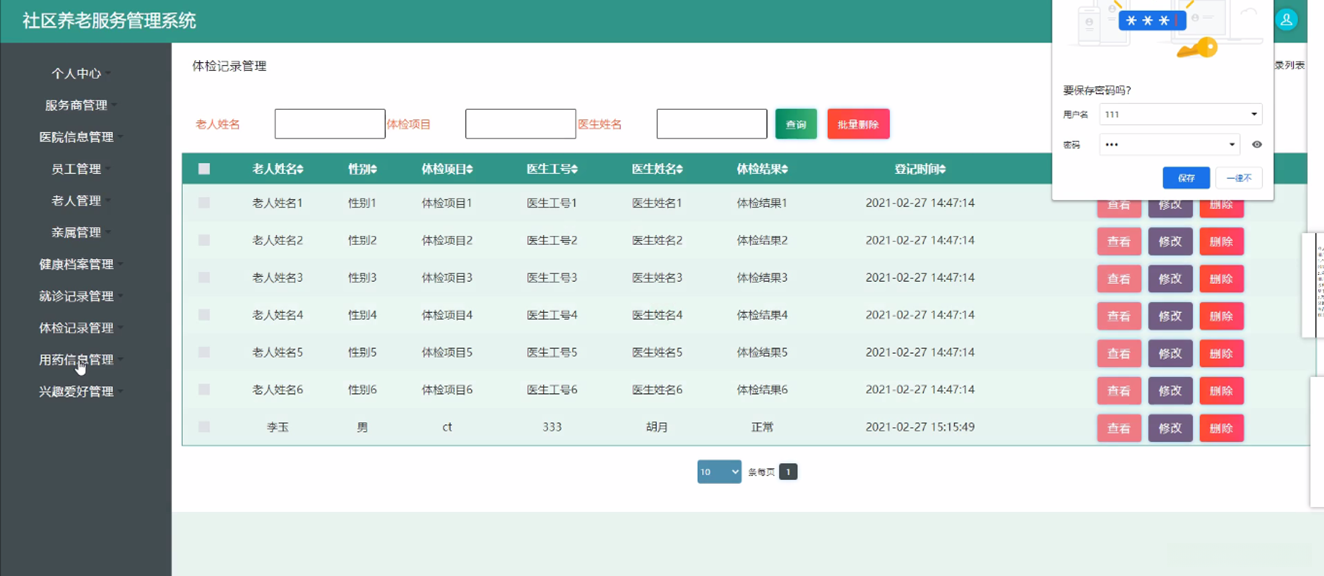Click 查看 for the 老人姓名4 row
Image resolution: width=1324 pixels, height=576 pixels.
[x=1119, y=316]
